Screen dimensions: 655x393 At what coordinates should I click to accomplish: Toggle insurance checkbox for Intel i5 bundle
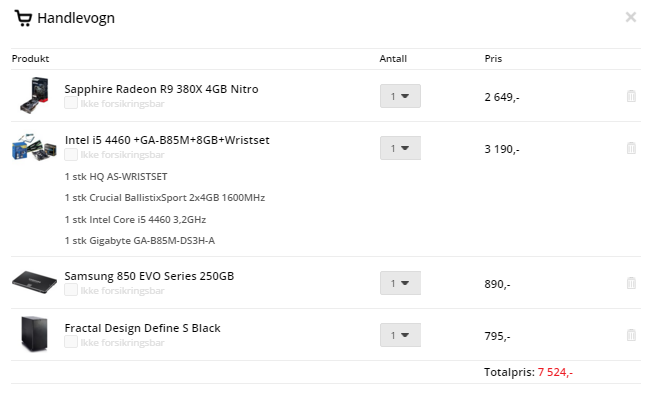click(x=71, y=155)
